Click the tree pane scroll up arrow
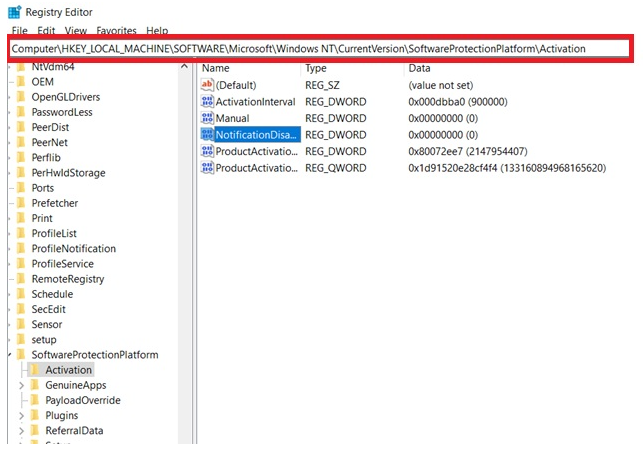The height and width of the screenshot is (455, 644). pos(185,68)
